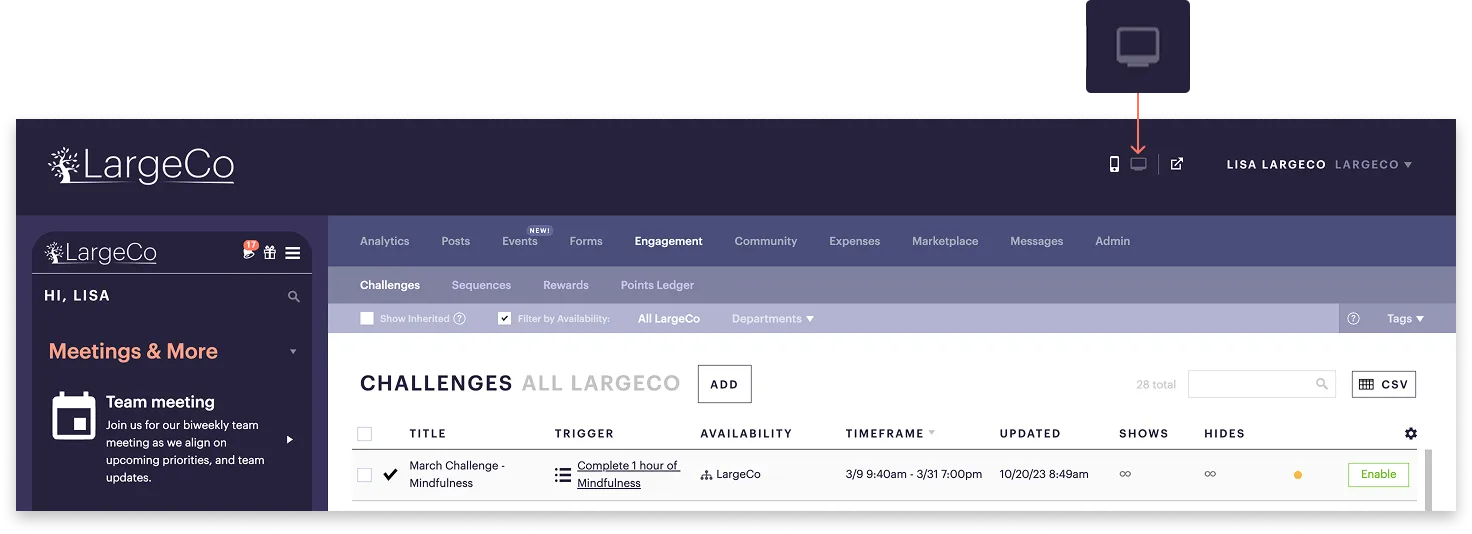Click checkmark icon on March Challenge row

390,474
